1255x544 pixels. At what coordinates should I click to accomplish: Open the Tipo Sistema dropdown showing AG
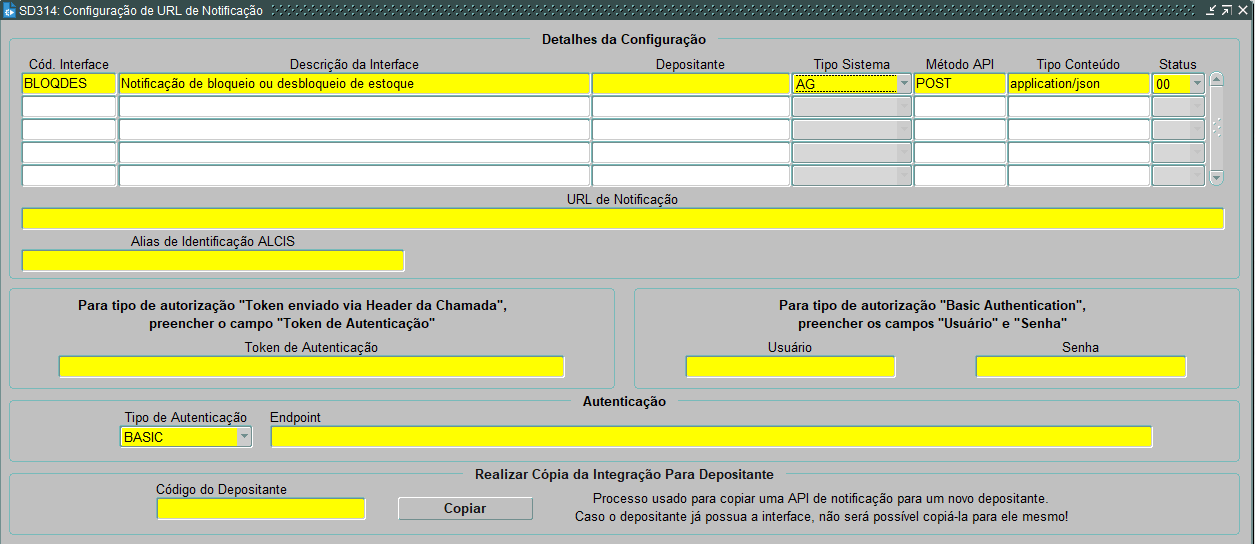(x=904, y=84)
